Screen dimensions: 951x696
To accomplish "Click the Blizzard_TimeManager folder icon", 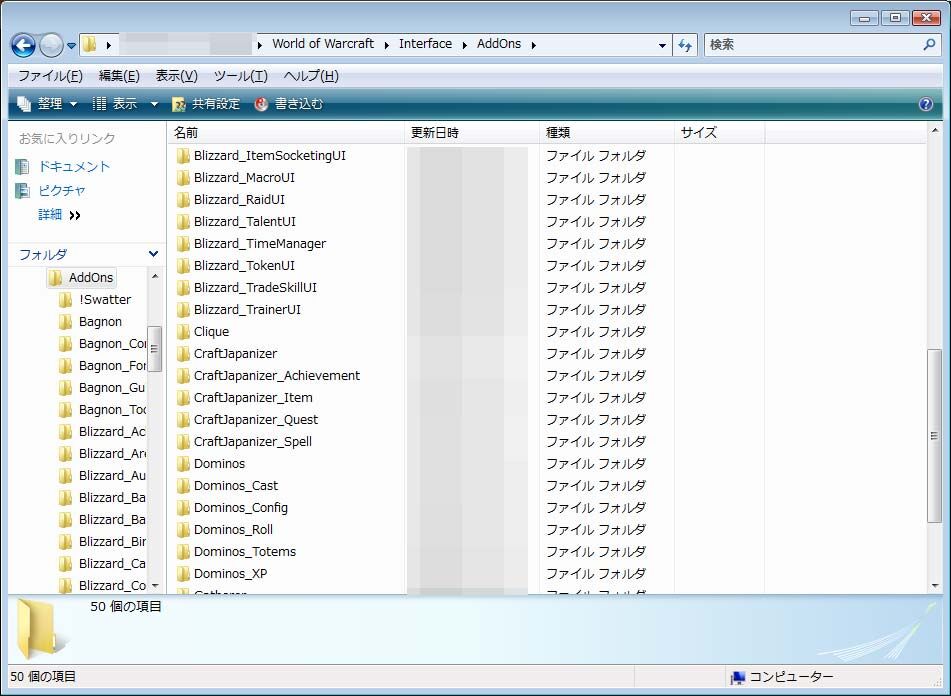I will 183,244.
